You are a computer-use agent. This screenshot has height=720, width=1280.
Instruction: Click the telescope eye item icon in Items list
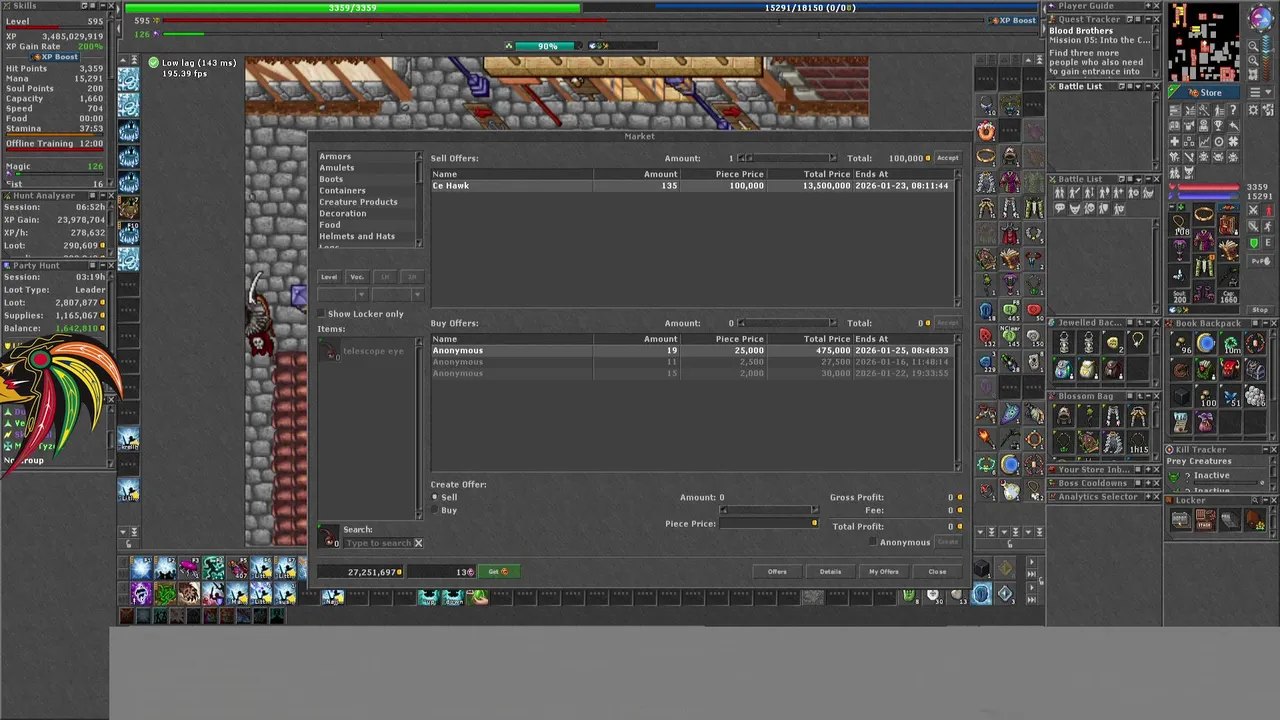pos(329,350)
